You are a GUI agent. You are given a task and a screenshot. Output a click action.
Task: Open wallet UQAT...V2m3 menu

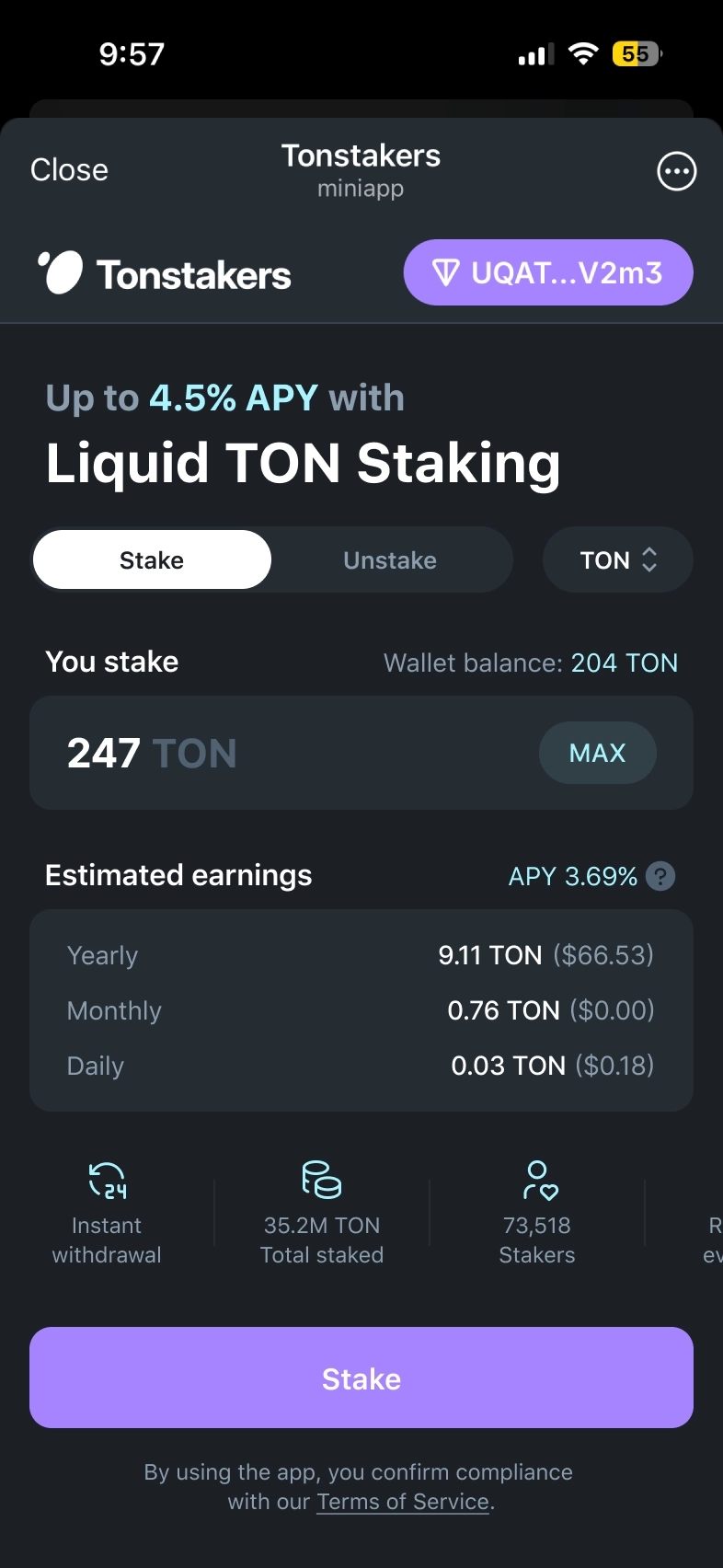tap(548, 272)
